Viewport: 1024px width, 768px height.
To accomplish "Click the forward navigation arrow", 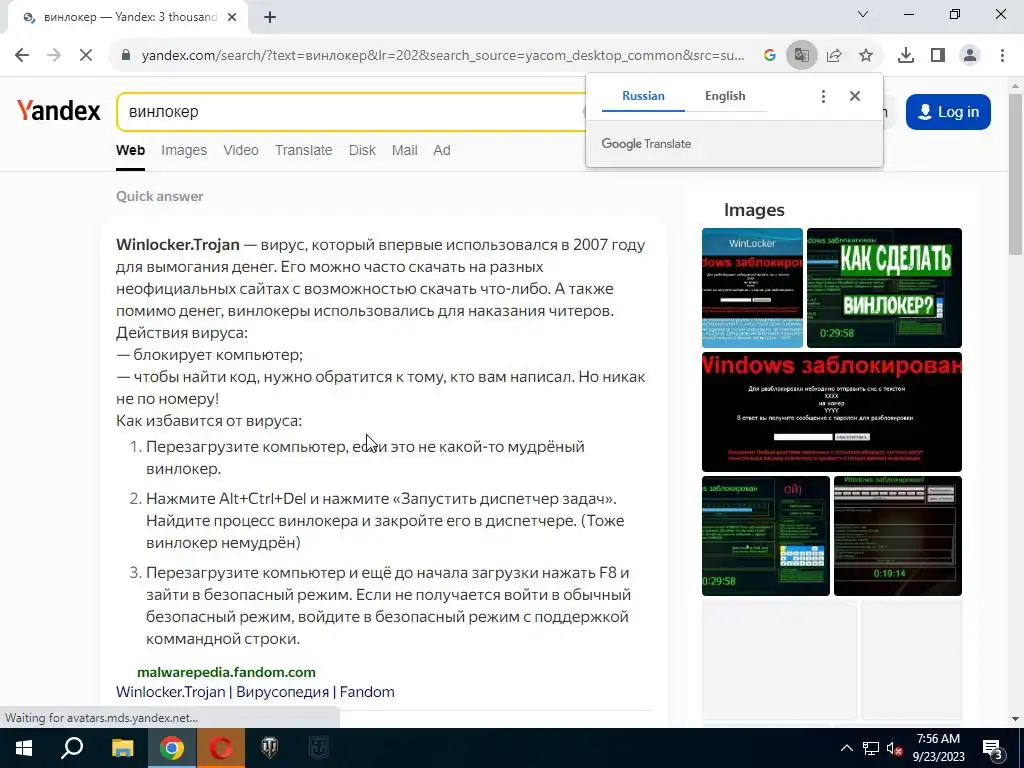I will point(54,56).
